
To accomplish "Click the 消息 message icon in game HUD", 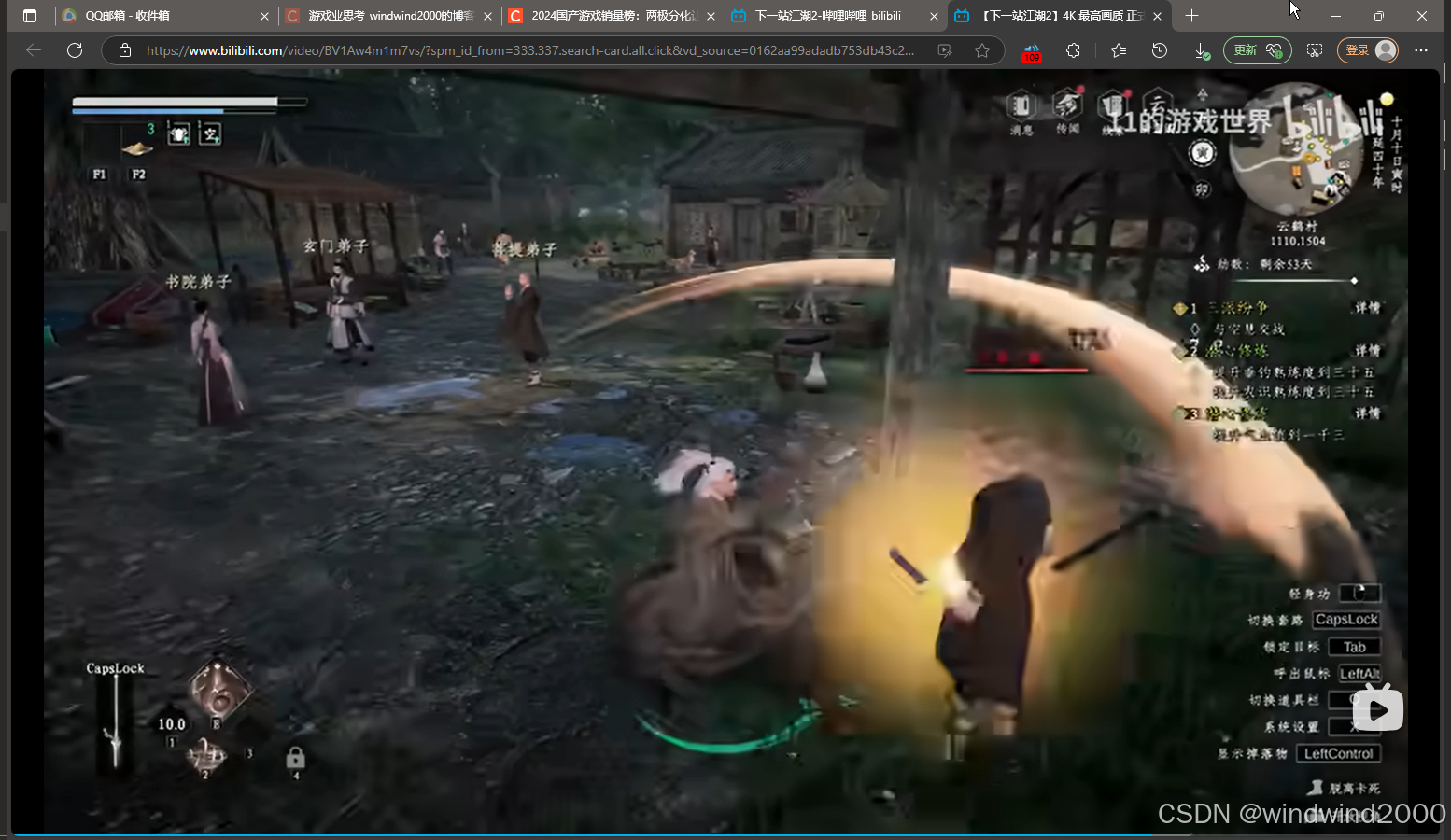I will click(x=1021, y=112).
